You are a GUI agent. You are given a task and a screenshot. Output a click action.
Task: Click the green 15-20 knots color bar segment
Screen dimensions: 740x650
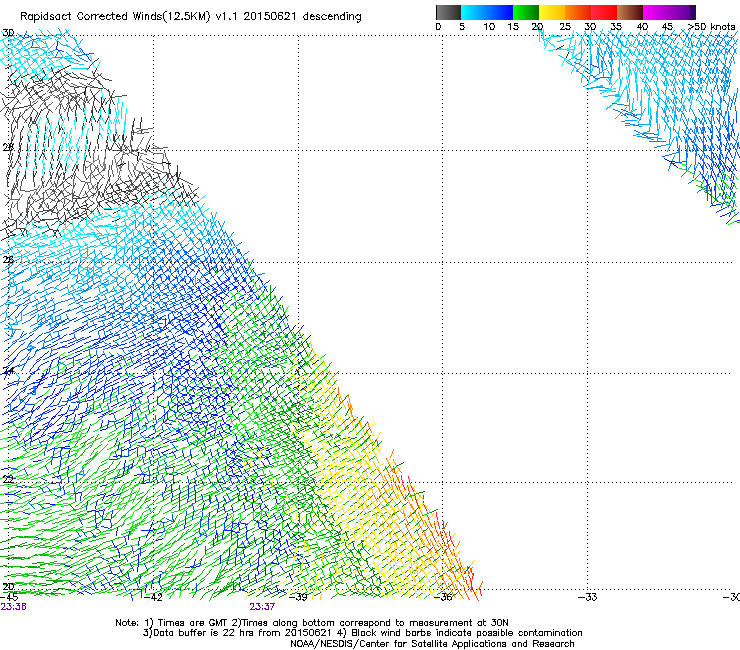pos(526,12)
